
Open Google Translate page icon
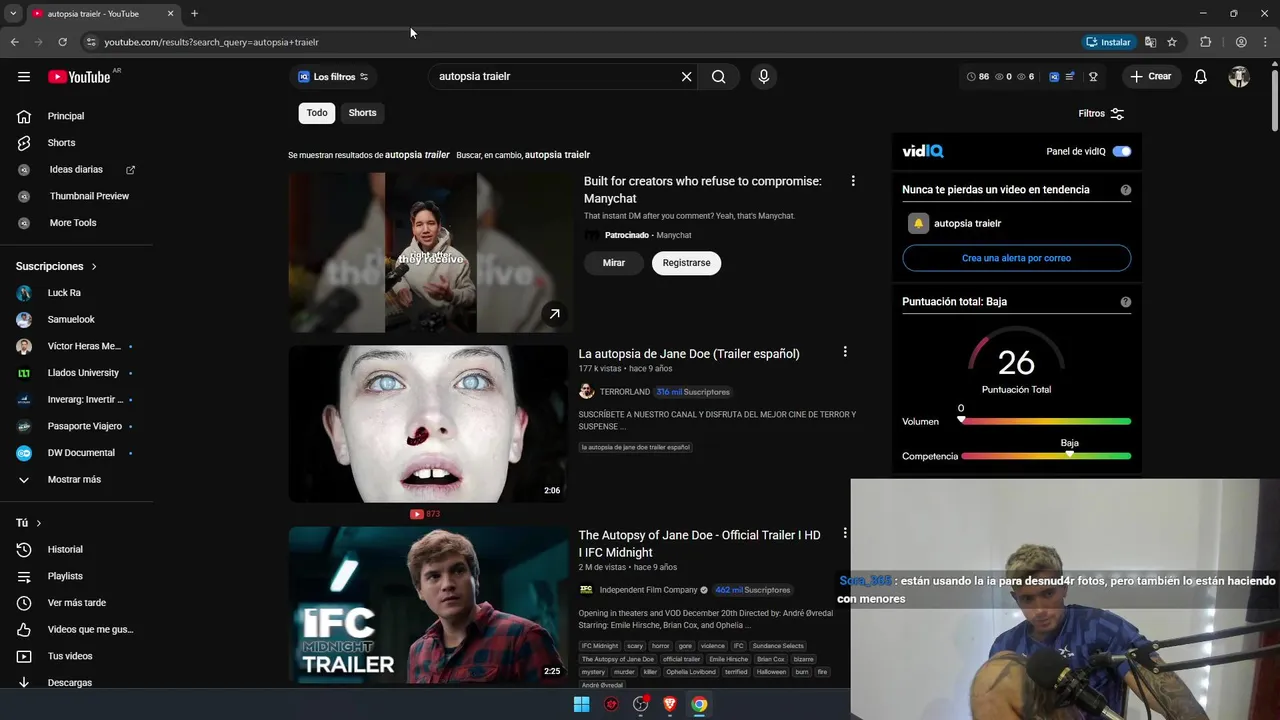[1150, 42]
